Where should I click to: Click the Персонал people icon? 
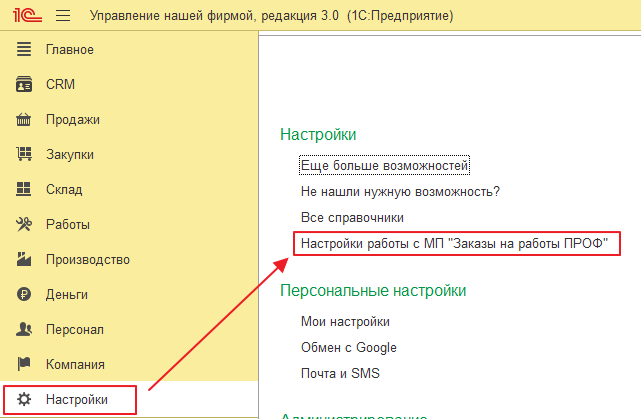coord(24,329)
